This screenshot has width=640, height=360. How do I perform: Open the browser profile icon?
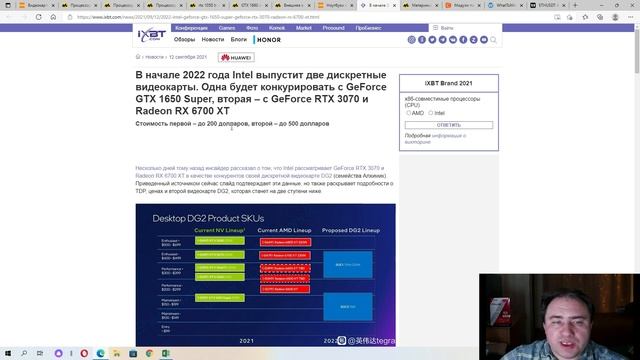point(615,17)
